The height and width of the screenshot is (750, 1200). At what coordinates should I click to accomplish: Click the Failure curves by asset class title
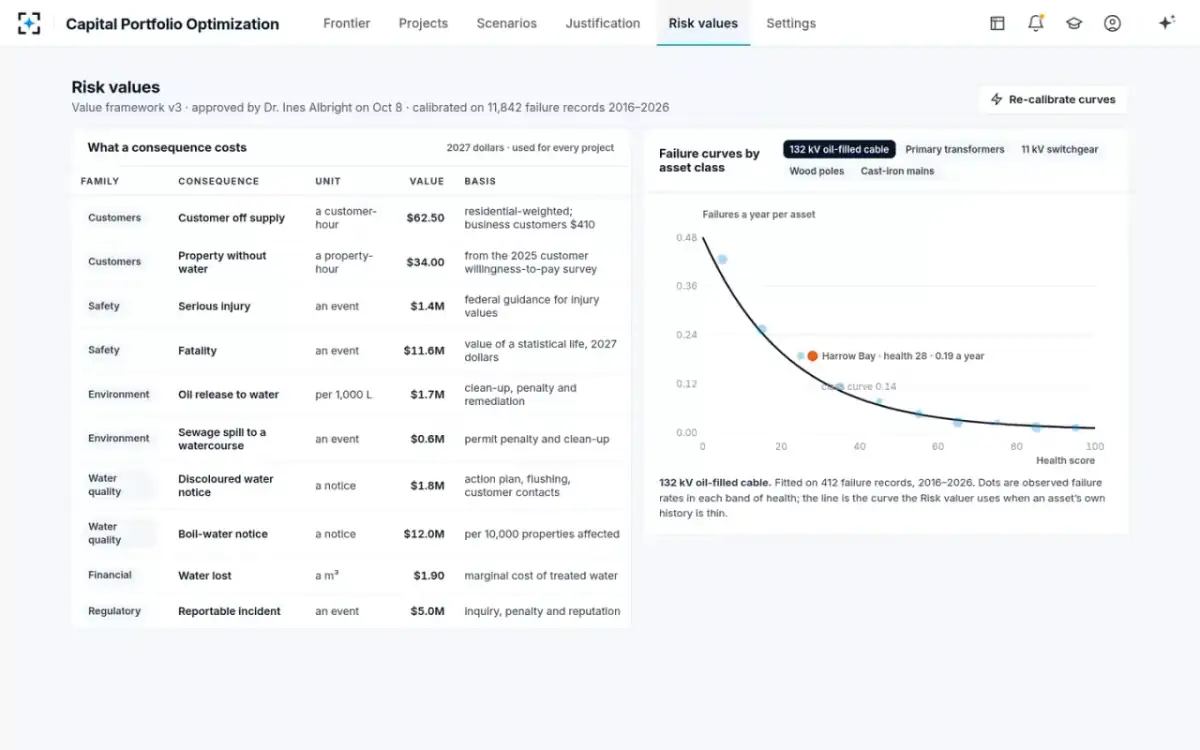click(709, 160)
